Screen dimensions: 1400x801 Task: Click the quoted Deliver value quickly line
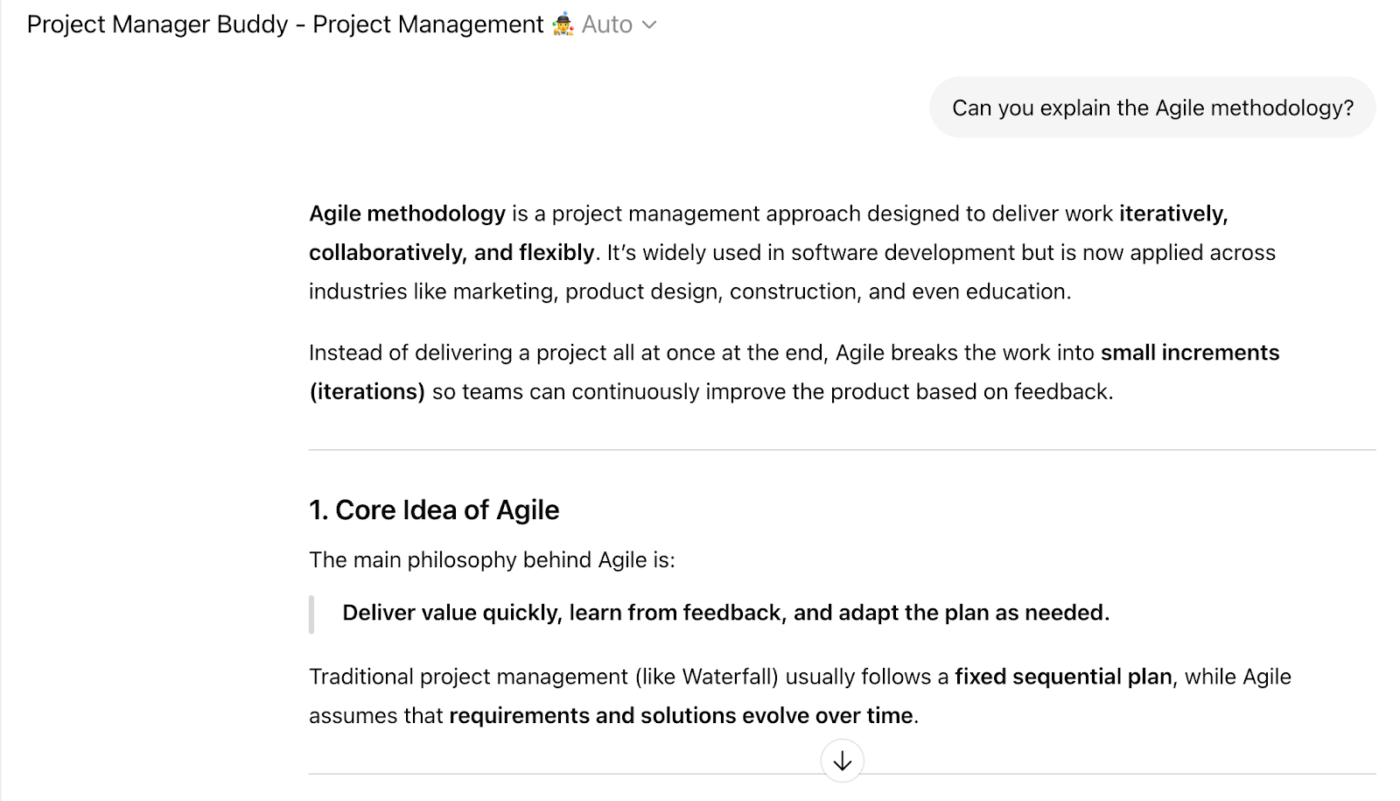tap(725, 611)
